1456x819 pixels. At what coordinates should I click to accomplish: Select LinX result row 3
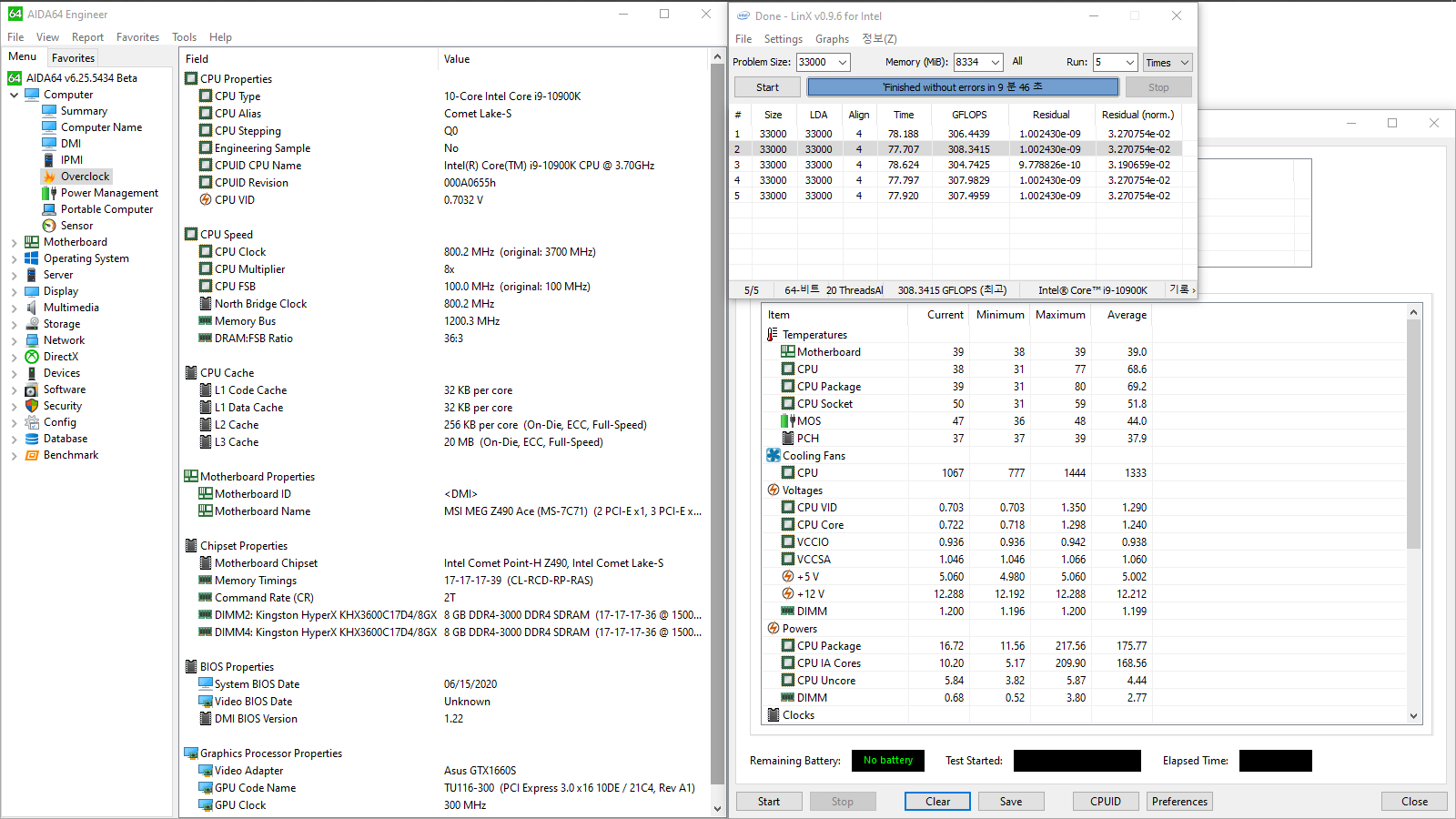click(956, 165)
